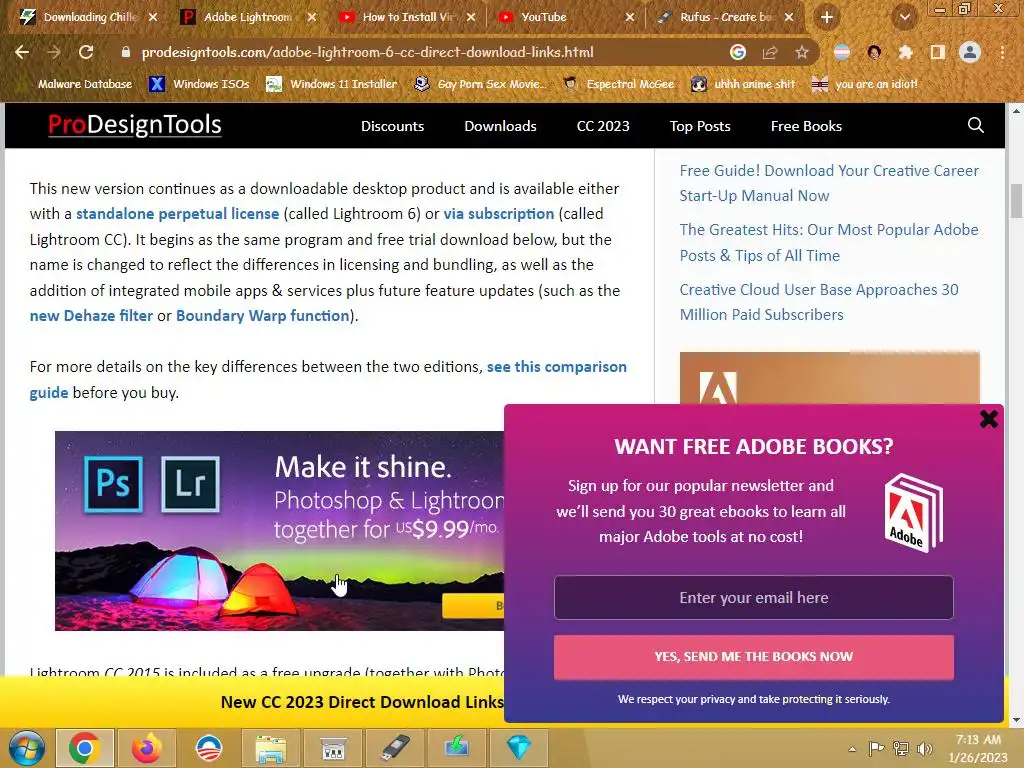Reload the current page
1024x768 pixels.
(x=86, y=52)
